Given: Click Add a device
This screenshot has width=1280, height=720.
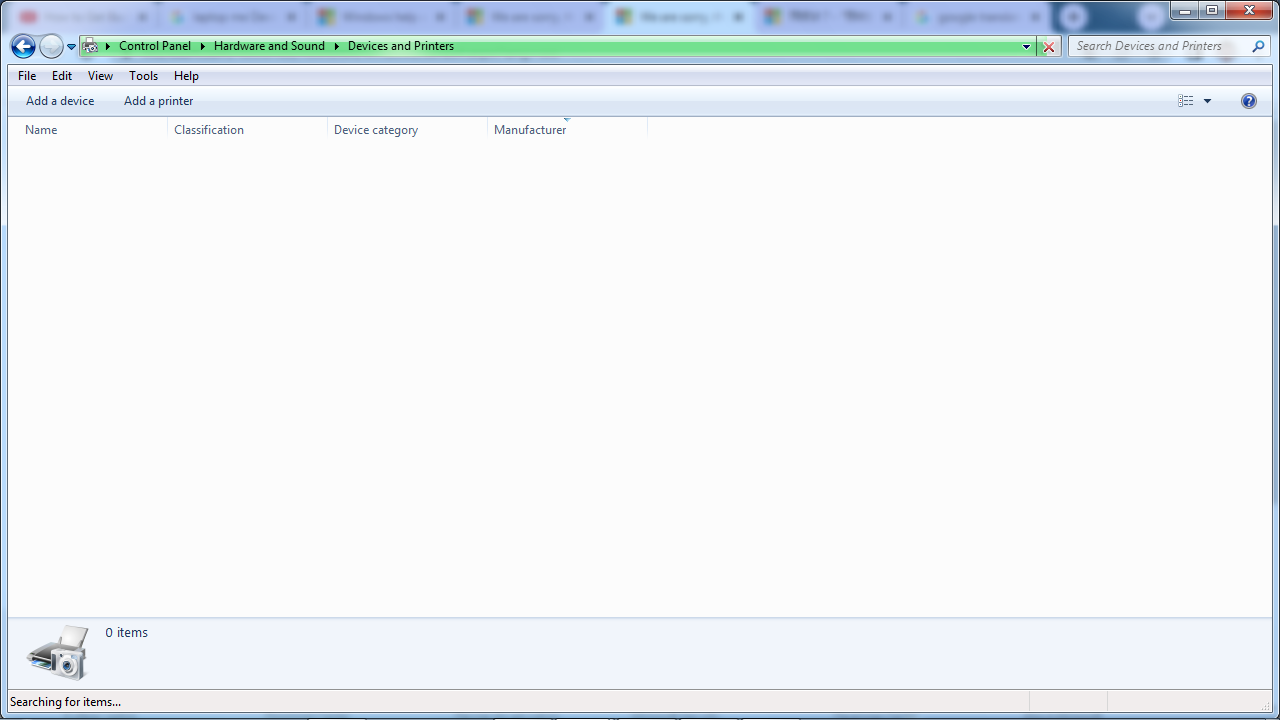Looking at the screenshot, I should (59, 100).
